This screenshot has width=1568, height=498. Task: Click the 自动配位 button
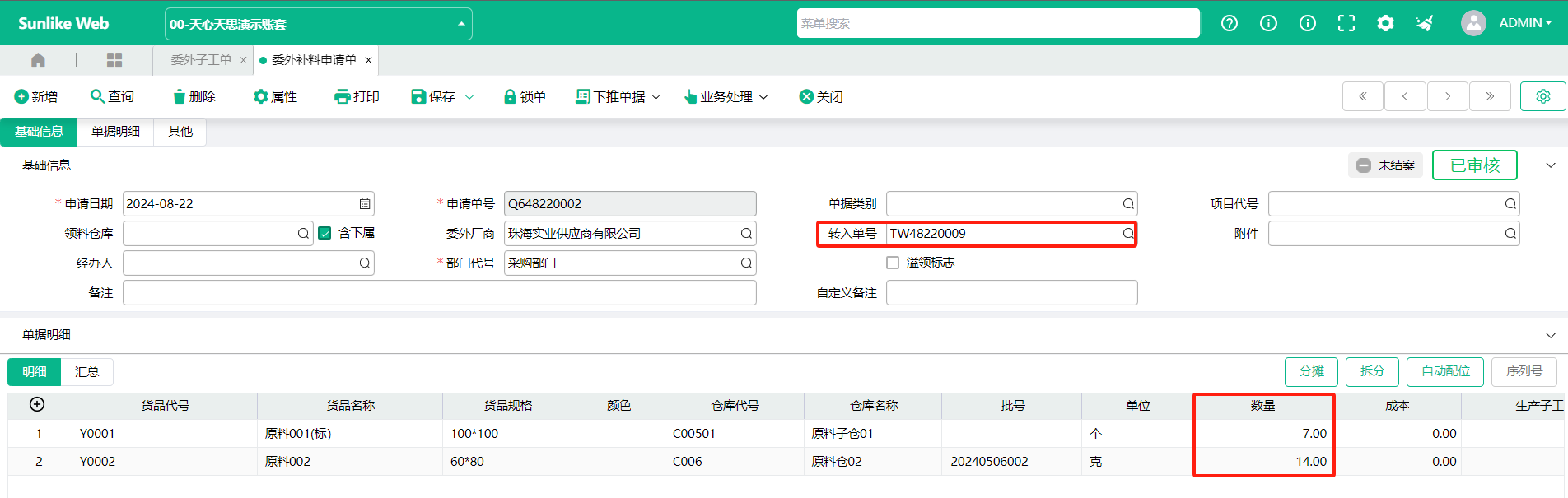pos(1445,371)
